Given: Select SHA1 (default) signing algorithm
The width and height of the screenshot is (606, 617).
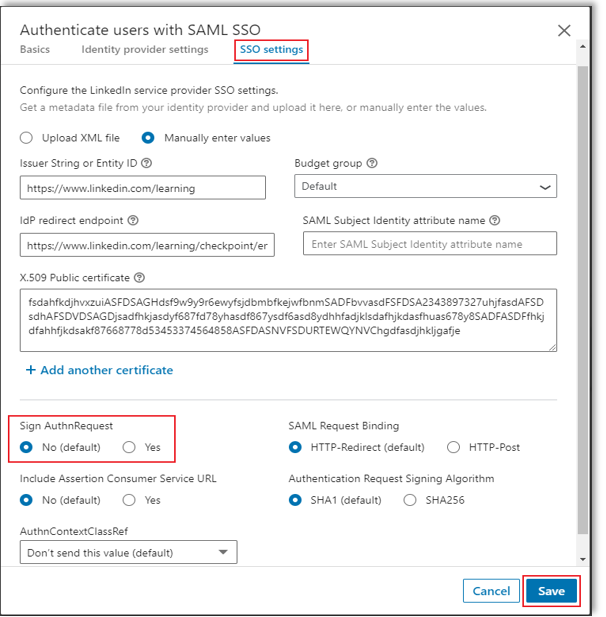Looking at the screenshot, I should pos(295,500).
